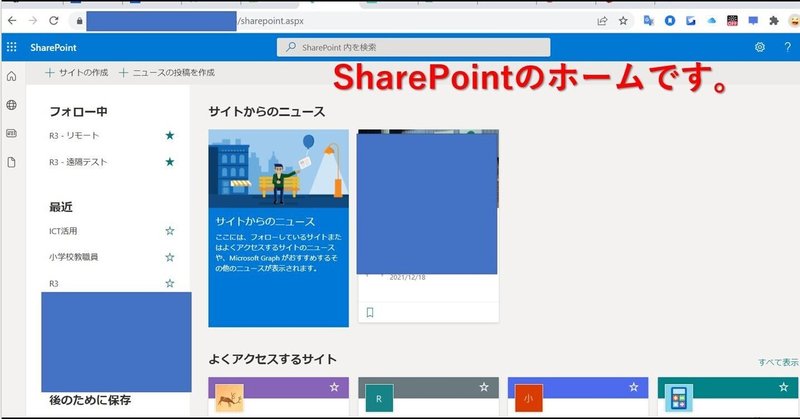
Task: Open the help question mark icon
Action: (787, 47)
